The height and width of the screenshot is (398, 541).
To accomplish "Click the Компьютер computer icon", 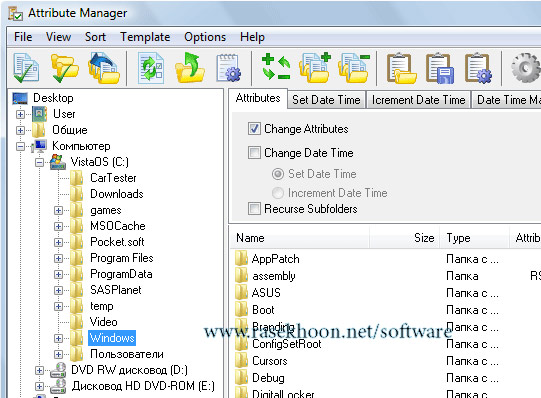I will point(39,146).
